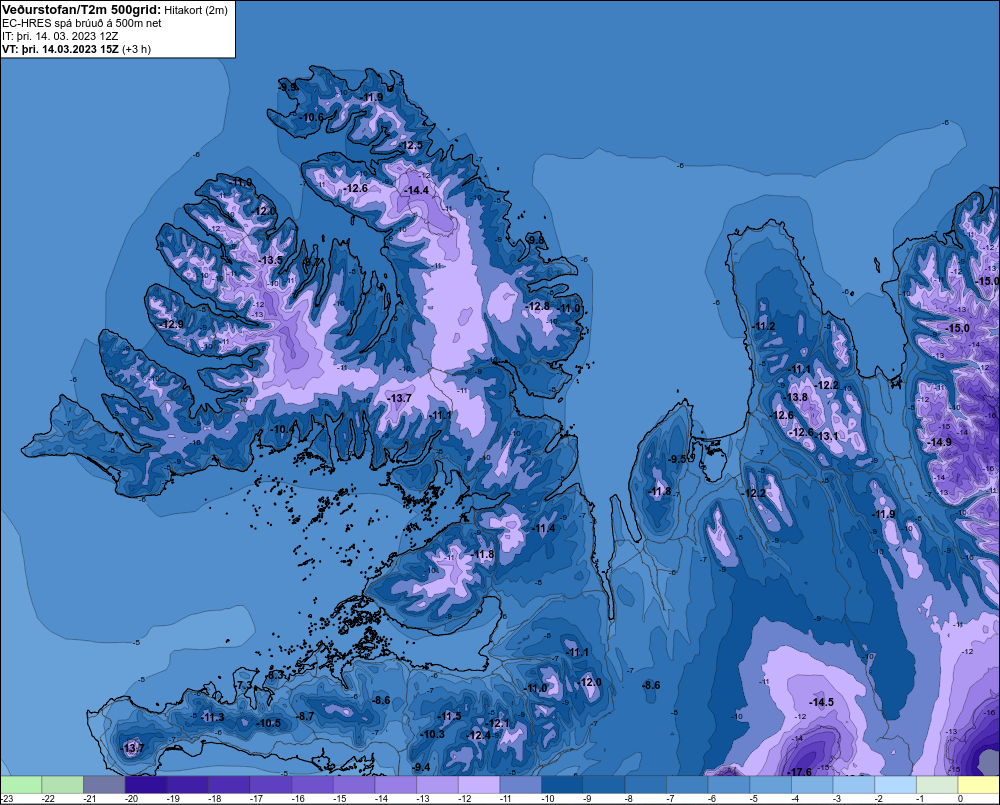Viewport: 1000px width, 805px height.
Task: Select the -11.2 temperature label
Action: tap(763, 326)
